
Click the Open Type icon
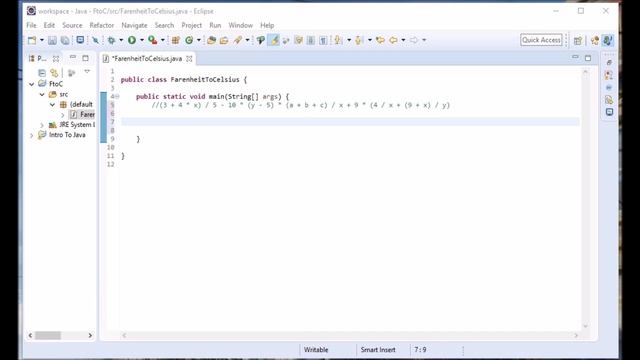211,40
